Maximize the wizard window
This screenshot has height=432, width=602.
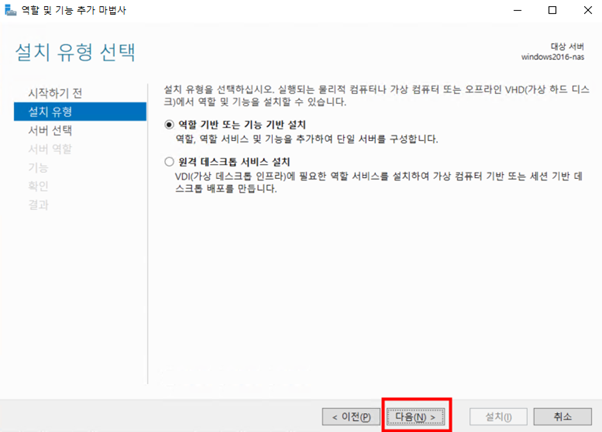tap(552, 10)
